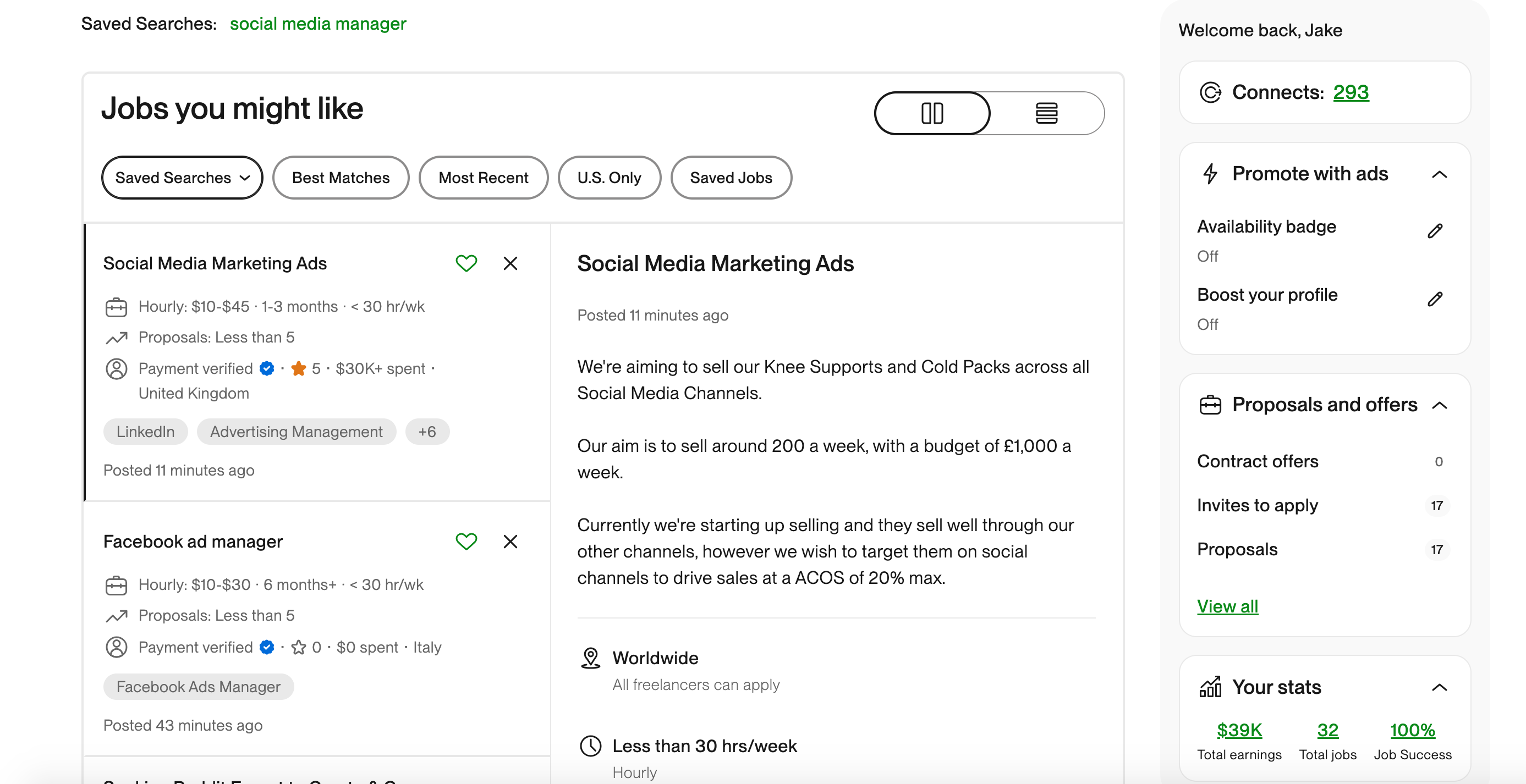Enable the Most Recent filter
Screen dimensions: 1526x784
(x=483, y=177)
